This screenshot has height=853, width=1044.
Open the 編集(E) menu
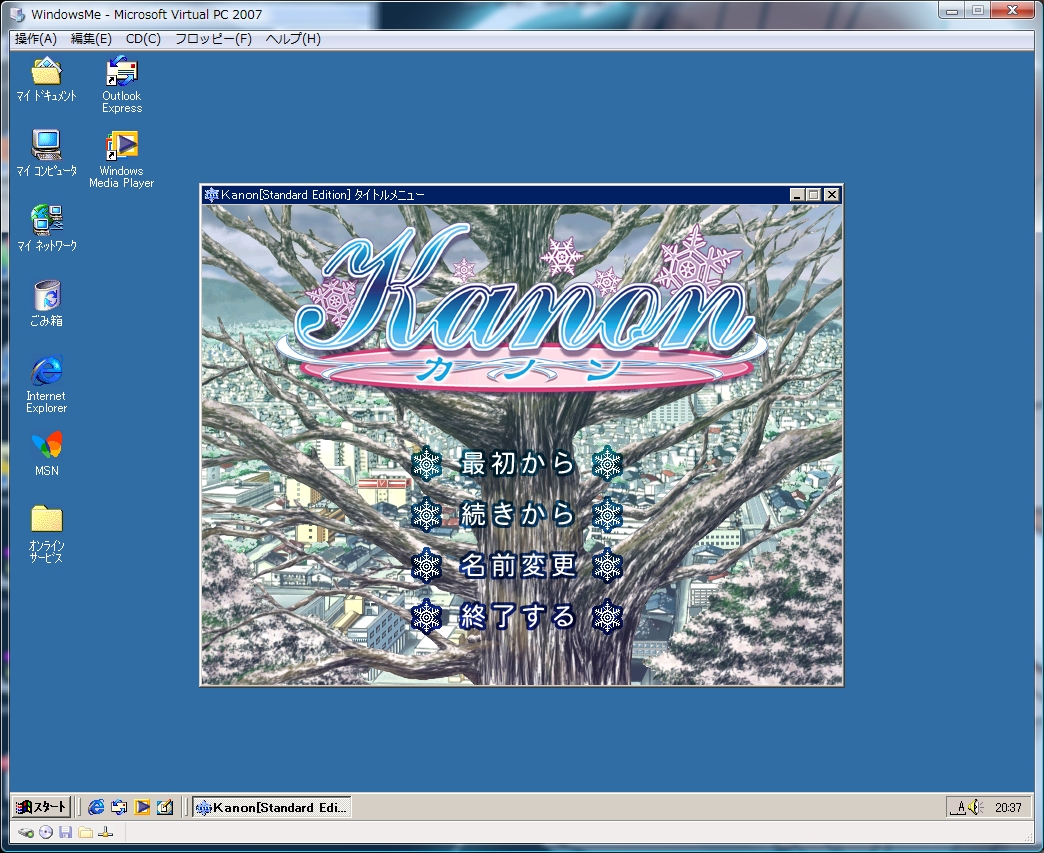[91, 39]
